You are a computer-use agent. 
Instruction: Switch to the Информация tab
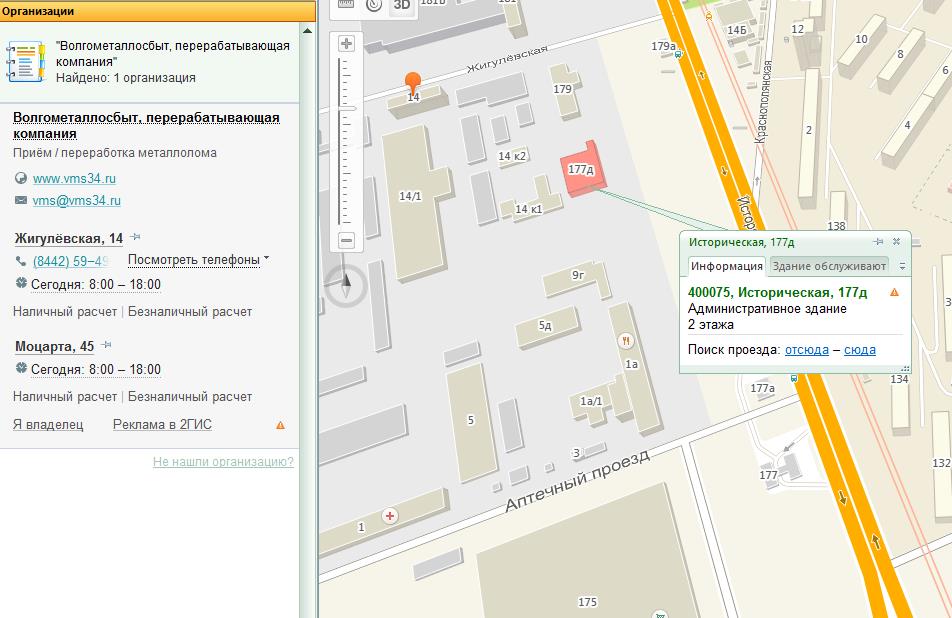pos(727,266)
